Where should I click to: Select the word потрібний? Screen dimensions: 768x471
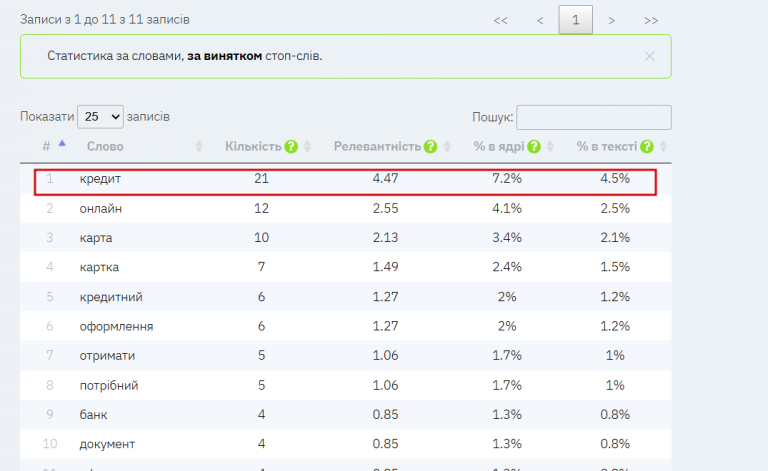[x=109, y=386]
